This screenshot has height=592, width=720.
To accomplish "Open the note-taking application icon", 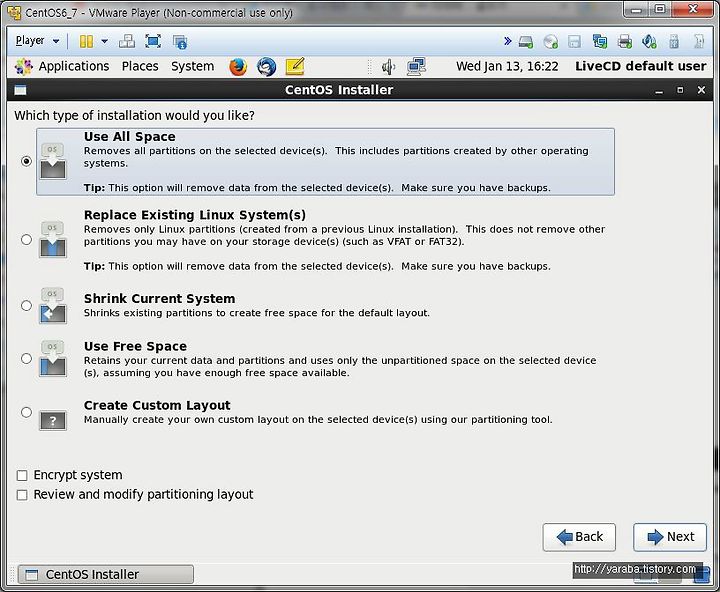I will (x=295, y=67).
